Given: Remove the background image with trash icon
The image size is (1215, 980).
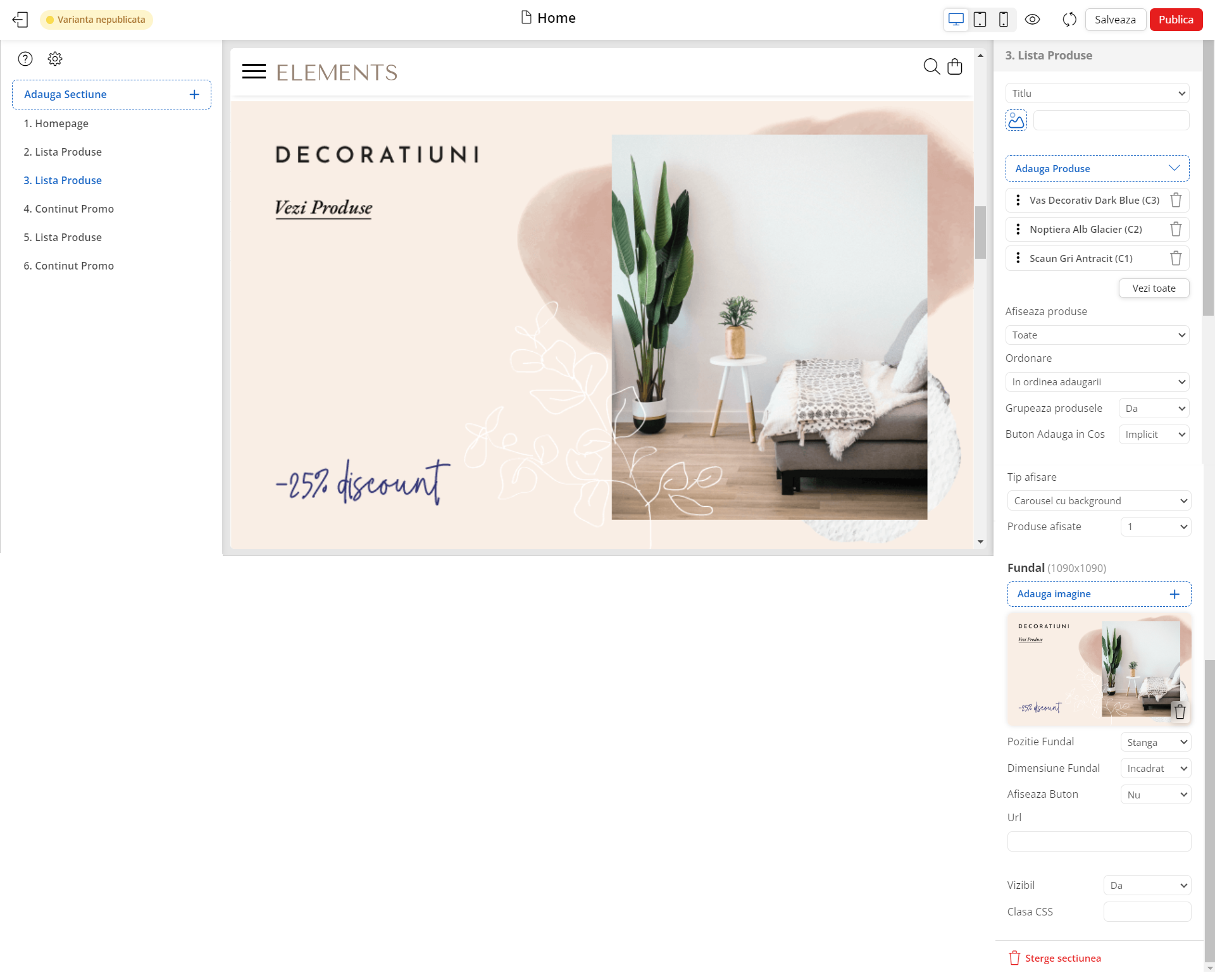Looking at the screenshot, I should (x=1180, y=712).
